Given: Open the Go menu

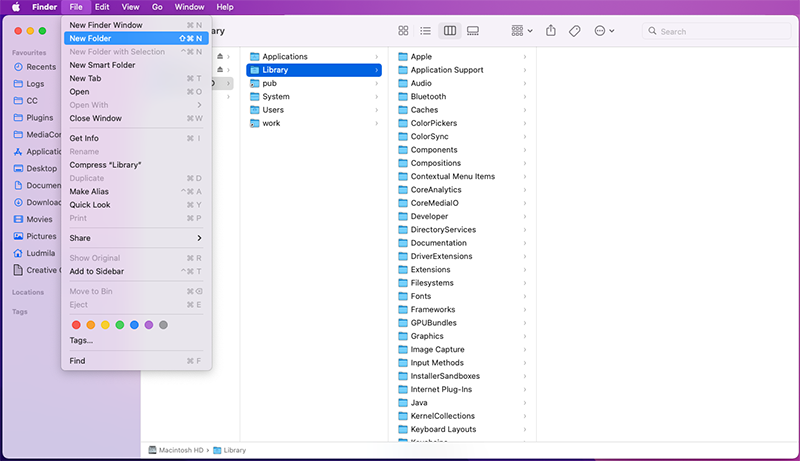Looking at the screenshot, I should (x=157, y=7).
